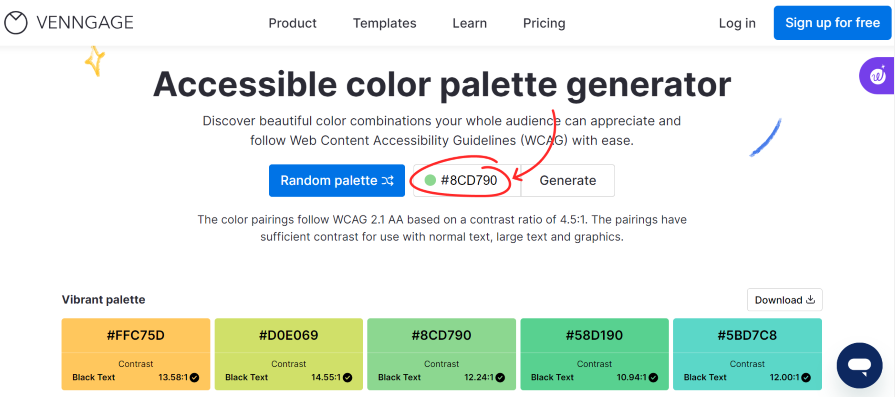Open the Learn menu
Screen dimensions: 895x397
470,23
